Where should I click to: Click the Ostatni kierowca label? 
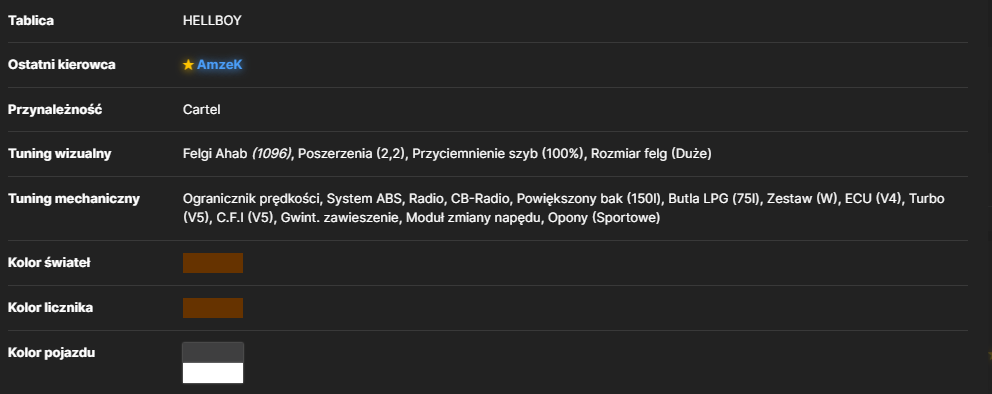pyautogui.click(x=61, y=65)
